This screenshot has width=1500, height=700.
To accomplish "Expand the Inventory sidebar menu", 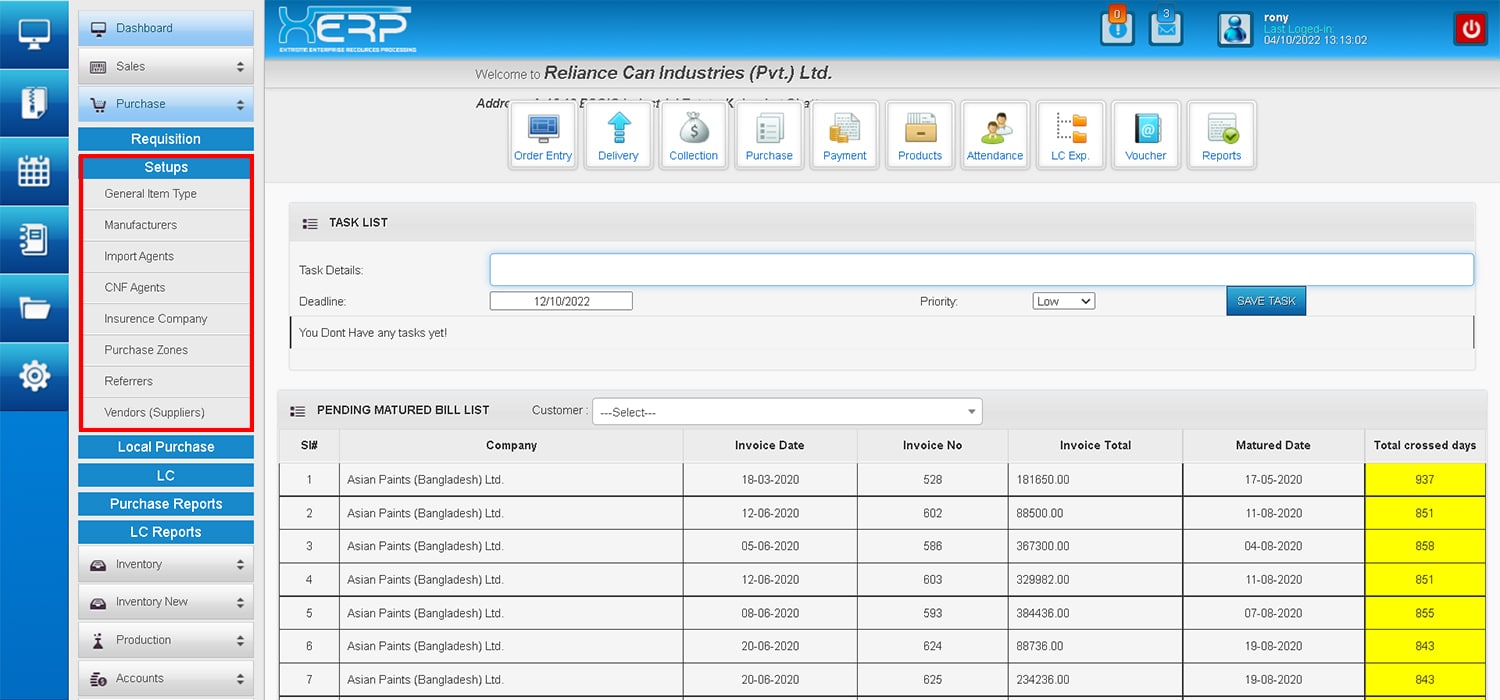I will click(x=166, y=565).
